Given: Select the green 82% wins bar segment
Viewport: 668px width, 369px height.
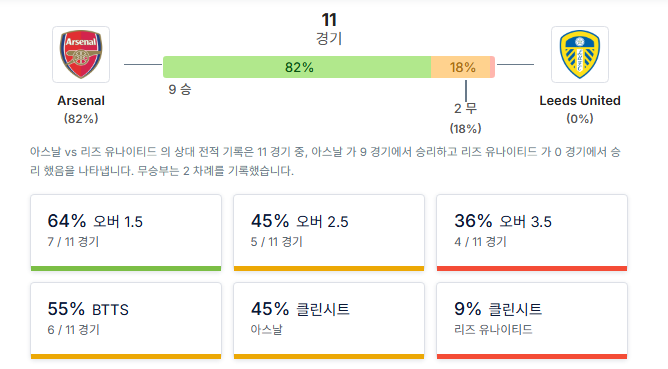Looking at the screenshot, I should point(297,67).
